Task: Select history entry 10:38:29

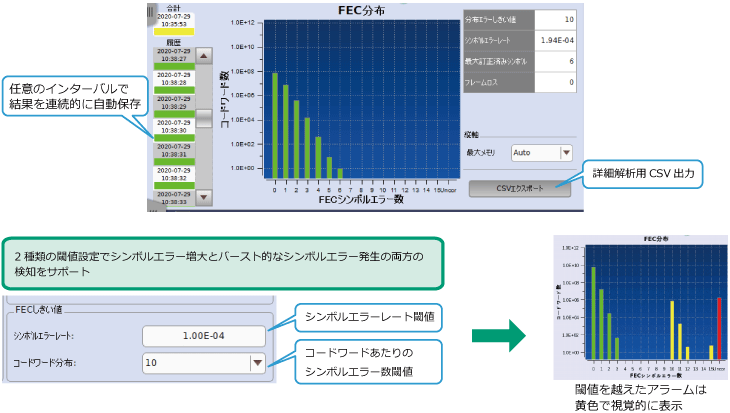Action: tap(174, 107)
